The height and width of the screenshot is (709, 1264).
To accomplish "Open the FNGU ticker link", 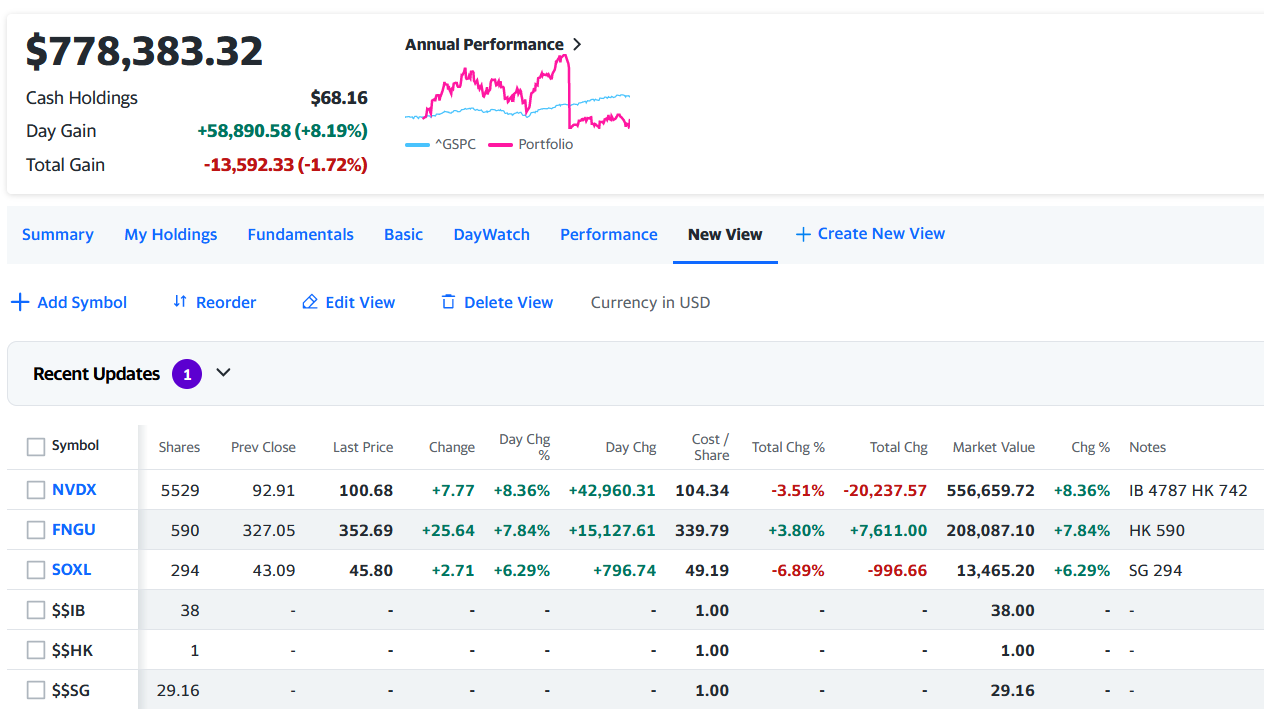I will pyautogui.click(x=74, y=530).
